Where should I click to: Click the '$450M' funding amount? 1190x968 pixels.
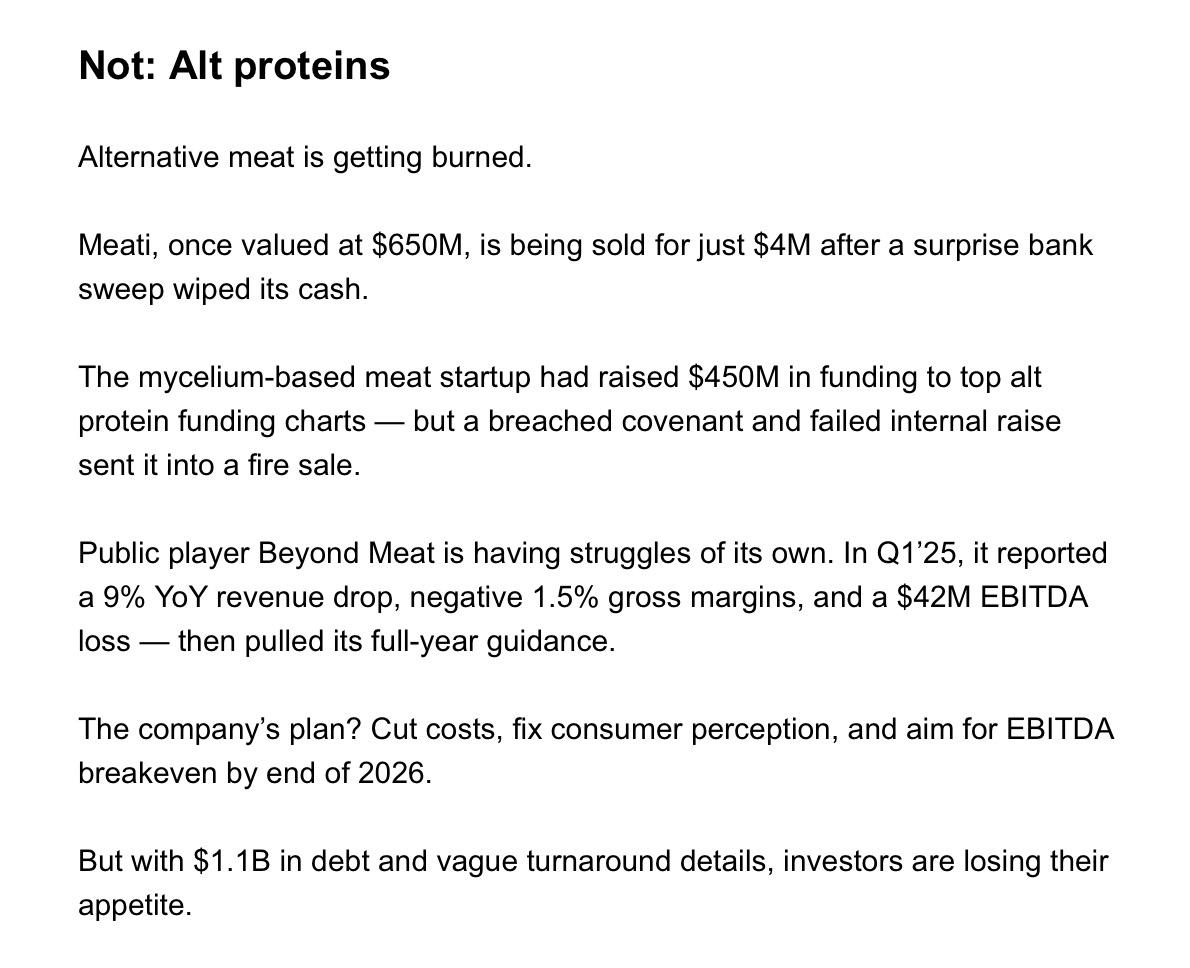pos(733,377)
